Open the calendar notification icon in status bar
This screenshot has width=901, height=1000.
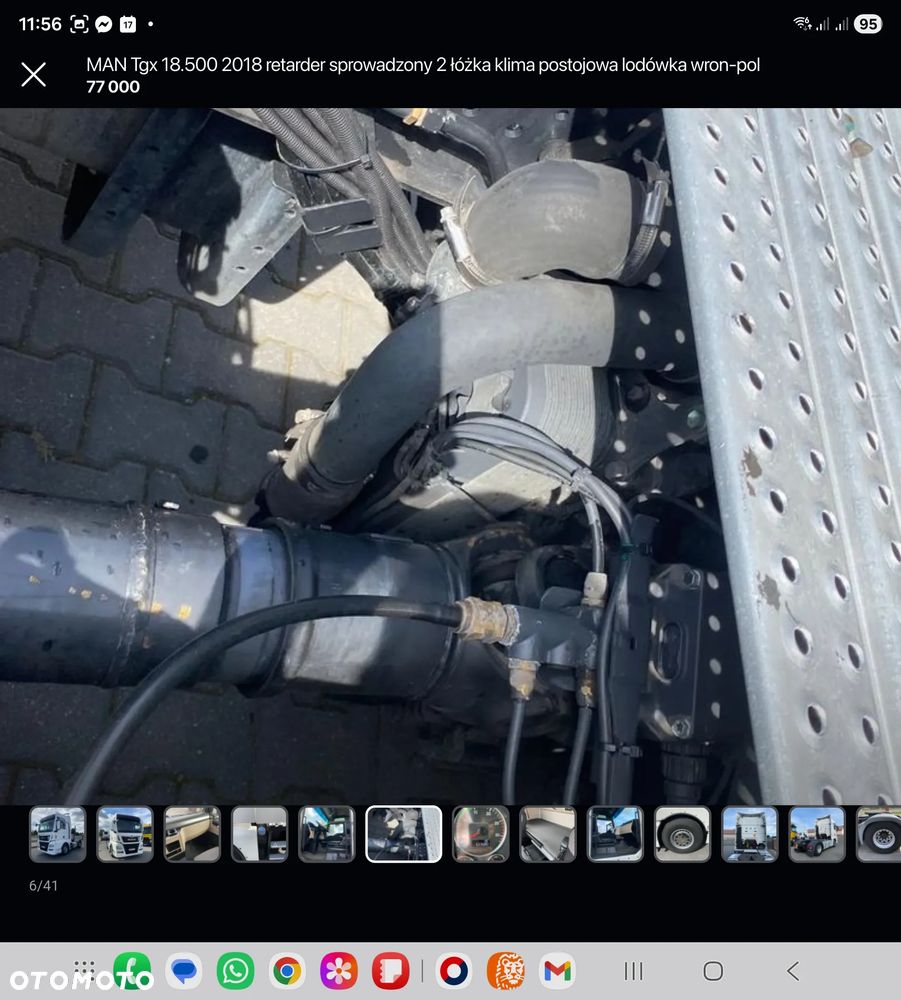tap(128, 24)
